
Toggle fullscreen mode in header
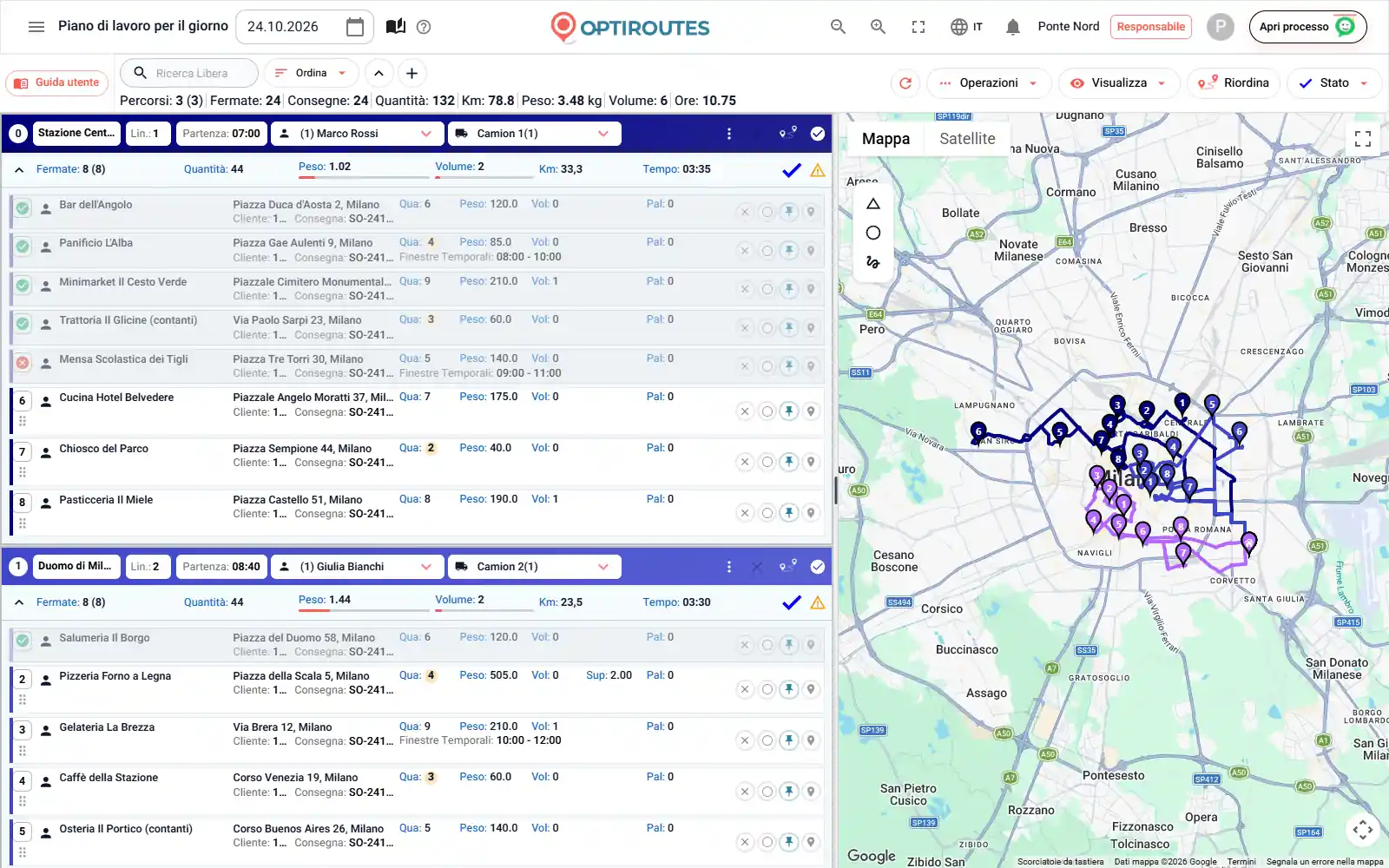(918, 27)
